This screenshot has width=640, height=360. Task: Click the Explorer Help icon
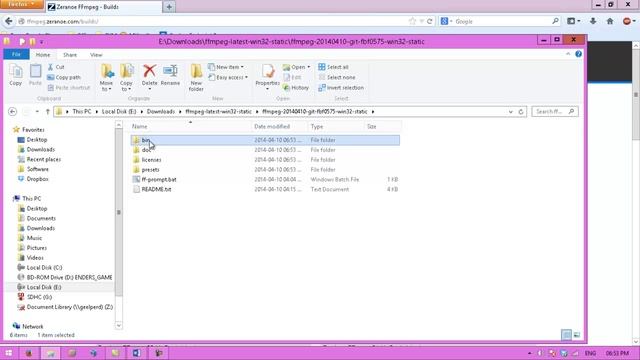[x=578, y=54]
